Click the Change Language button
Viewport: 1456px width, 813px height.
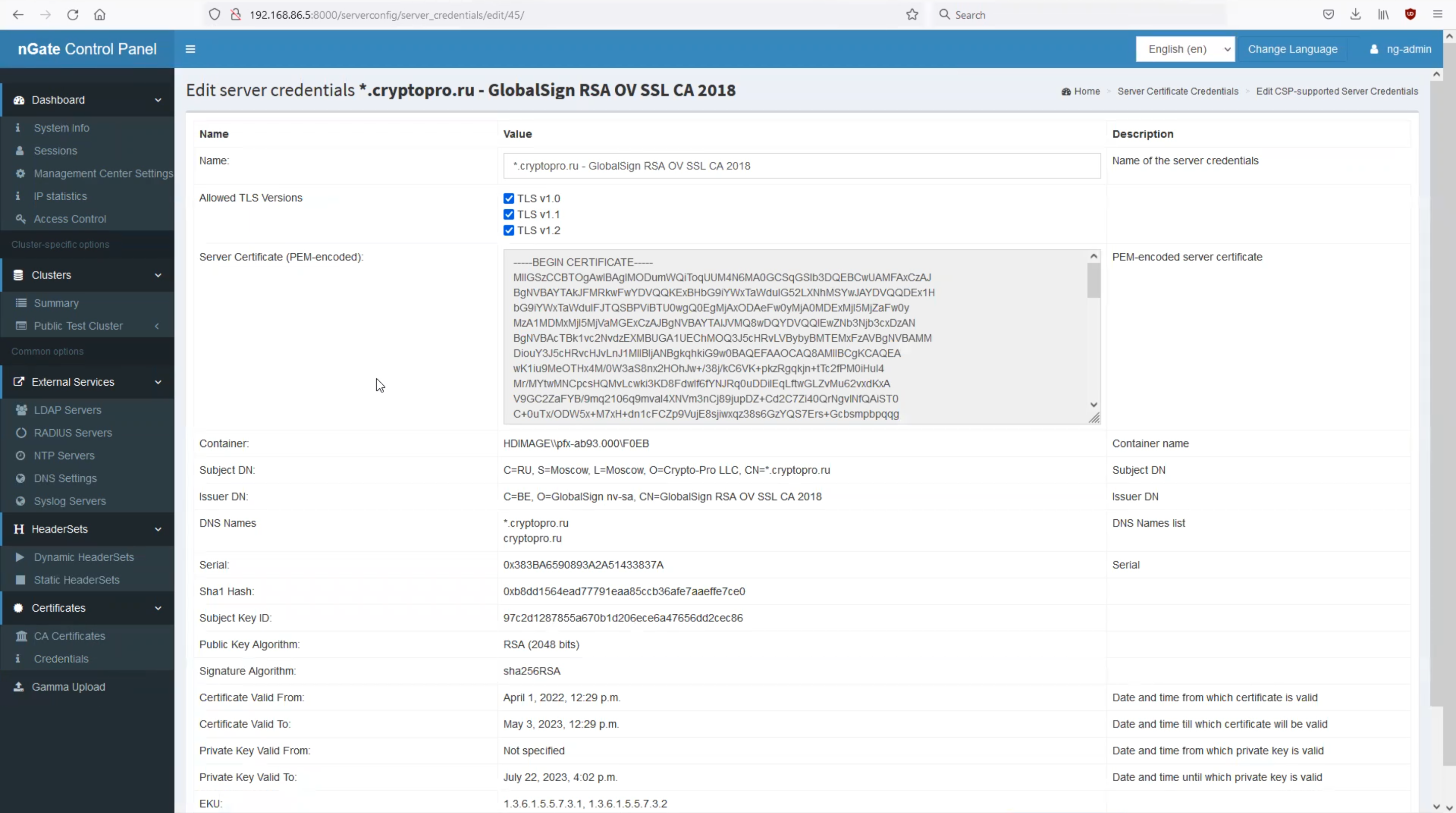[1292, 49]
